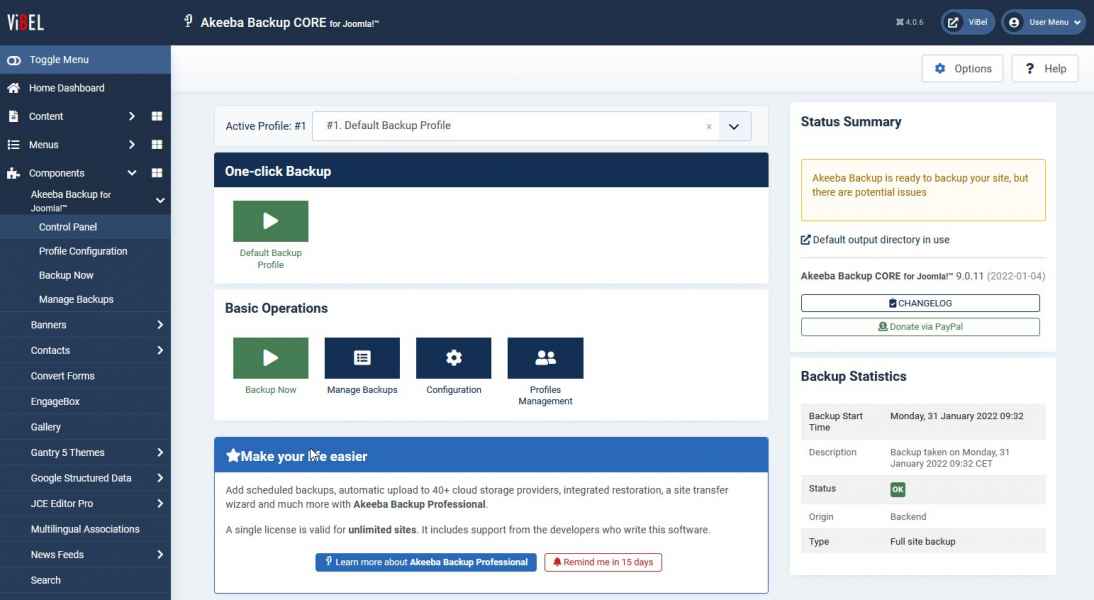Screen dimensions: 1094x600
Task: Open Multilingual Associations
Action: [85, 529]
